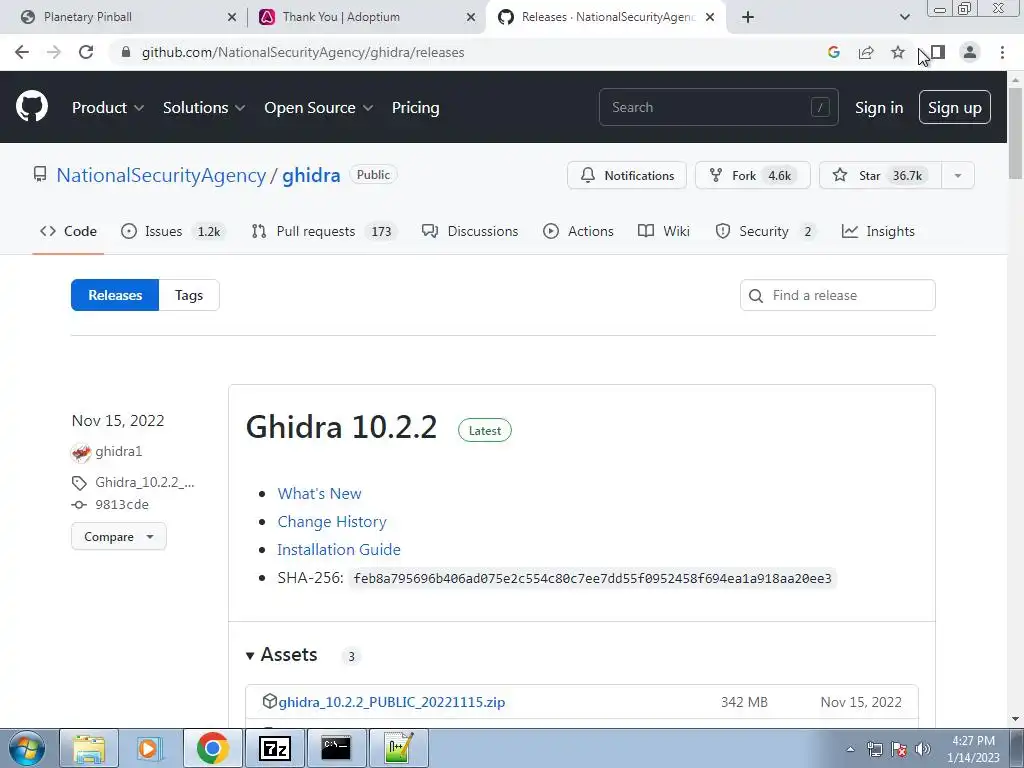This screenshot has height=768, width=1024.
Task: Open the Pricing page
Action: [415, 108]
